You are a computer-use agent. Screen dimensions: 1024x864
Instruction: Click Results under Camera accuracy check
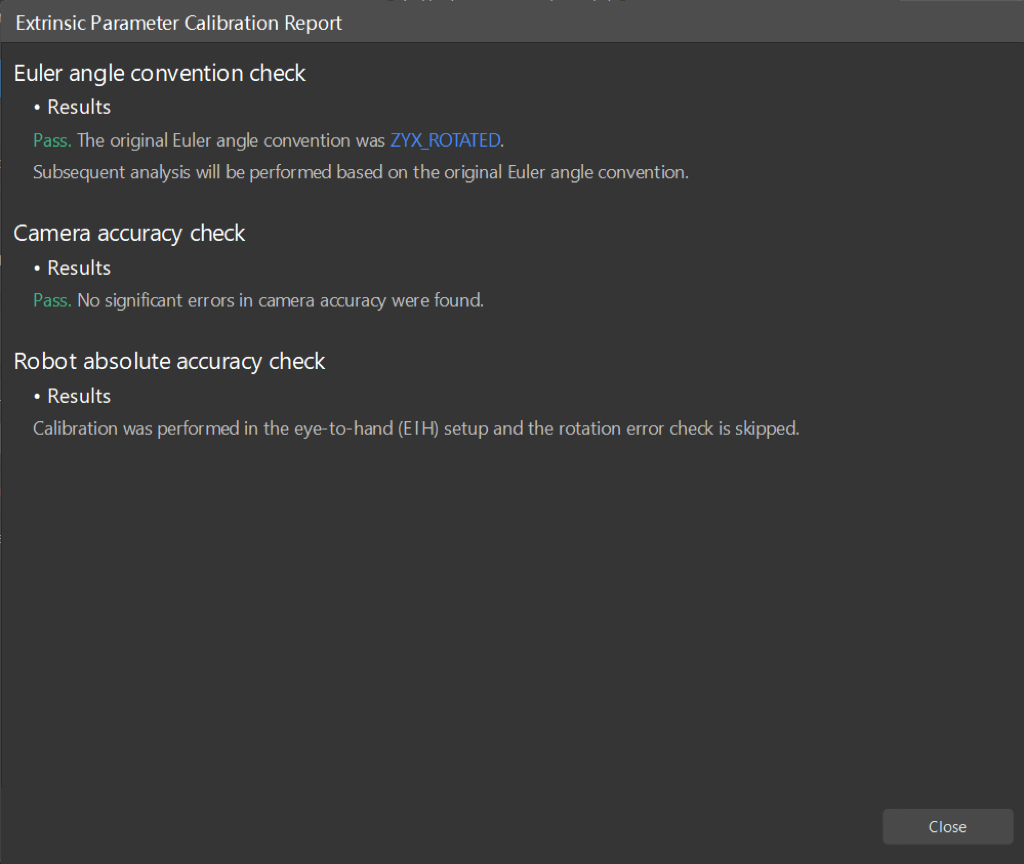pos(79,268)
